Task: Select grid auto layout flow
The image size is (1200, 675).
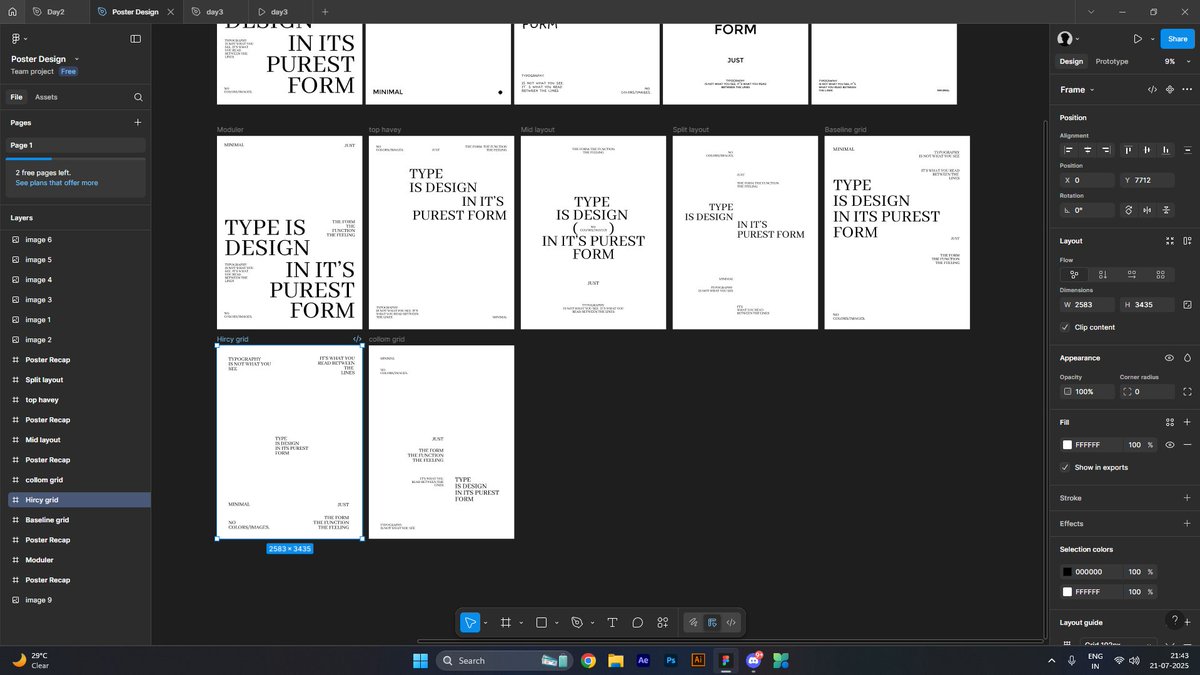Action: point(1160,274)
